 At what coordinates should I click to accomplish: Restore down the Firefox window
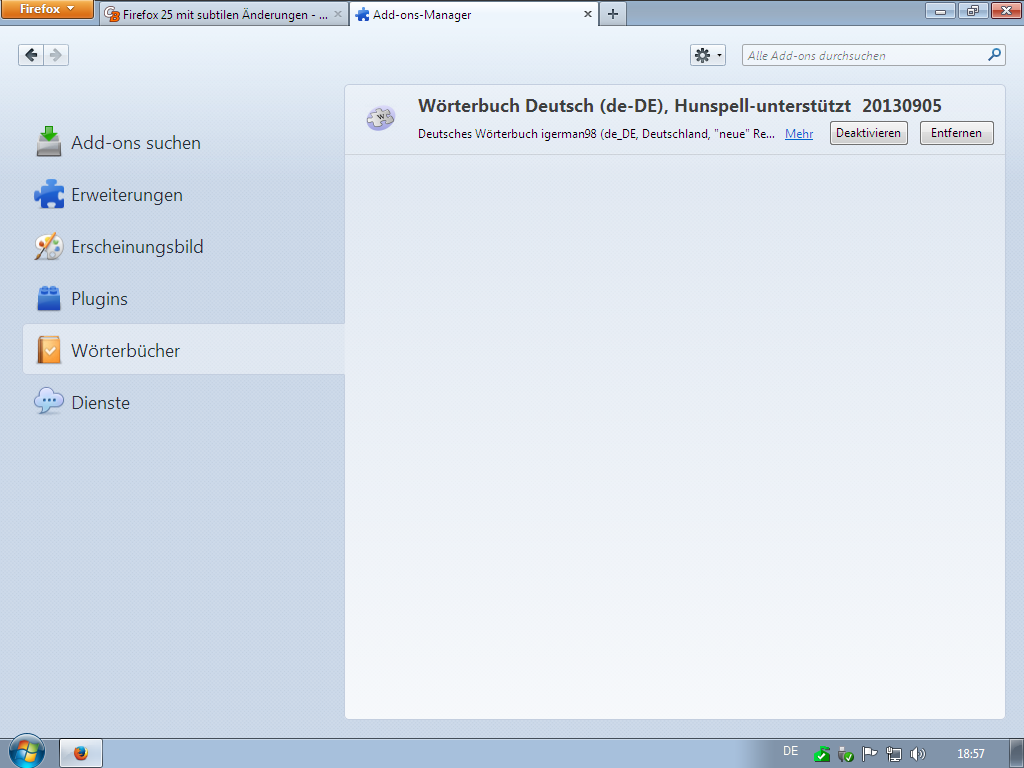click(x=972, y=10)
